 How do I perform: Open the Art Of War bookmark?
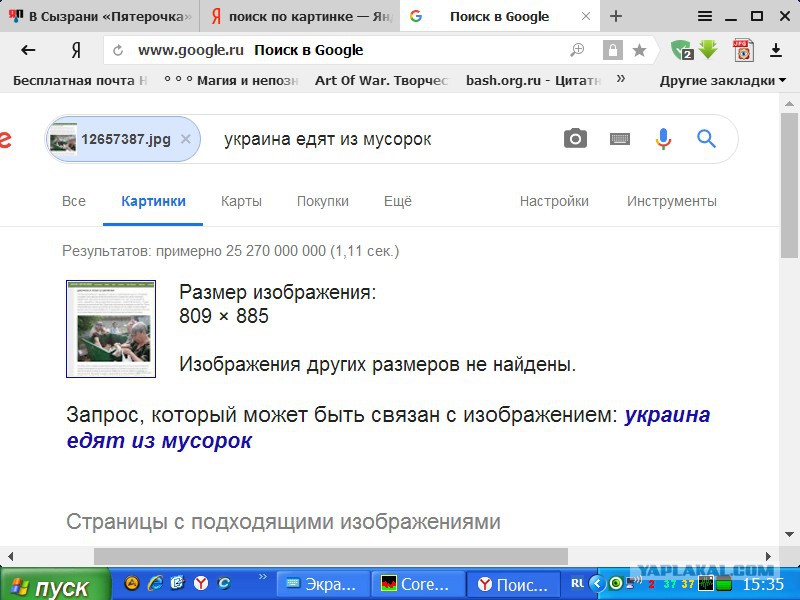pos(381,81)
